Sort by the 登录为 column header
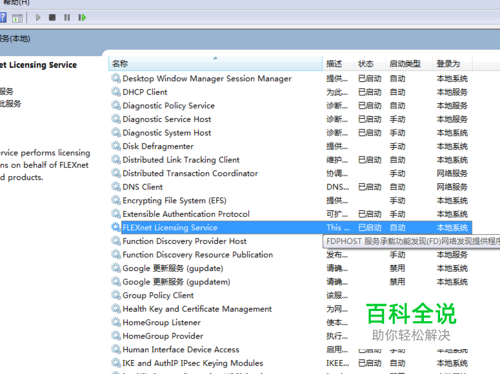Viewport: 500px width, 374px height. pyautogui.click(x=452, y=63)
